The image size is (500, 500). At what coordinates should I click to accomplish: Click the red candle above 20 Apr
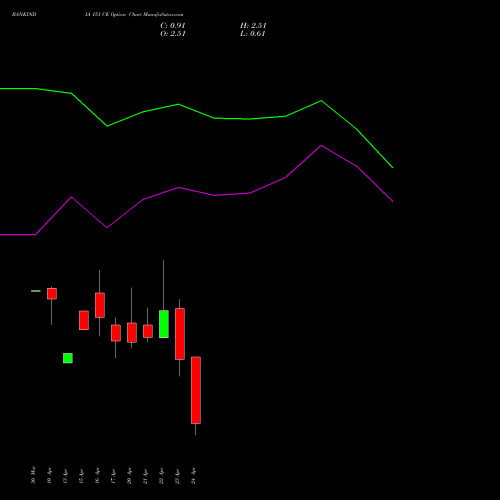[132, 333]
